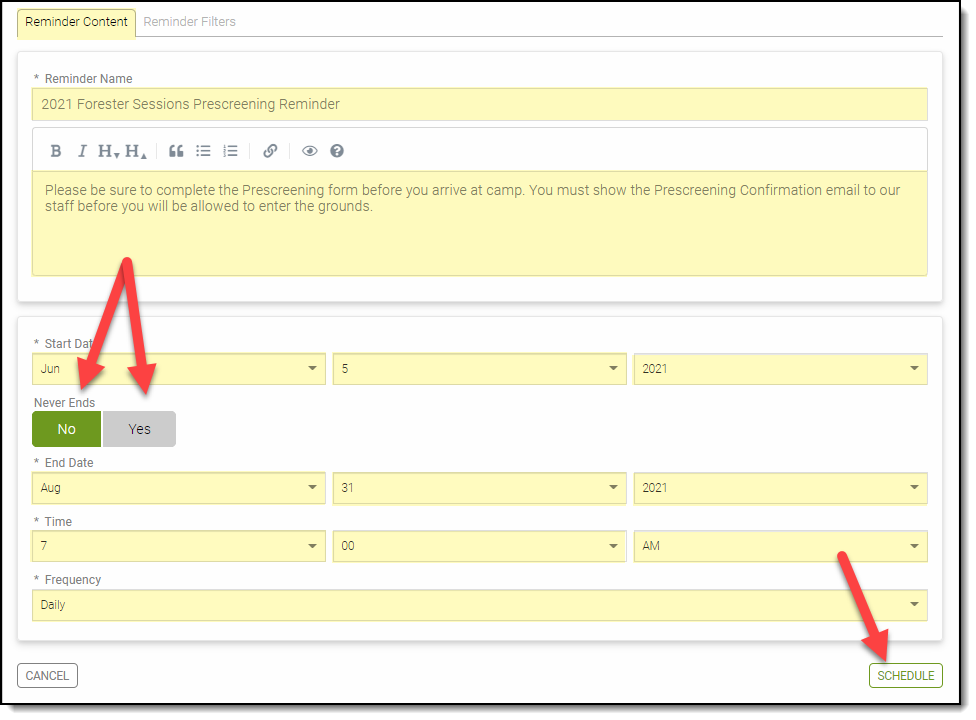Insert a hyperlink in message
This screenshot has width=976, height=720.
tap(270, 151)
